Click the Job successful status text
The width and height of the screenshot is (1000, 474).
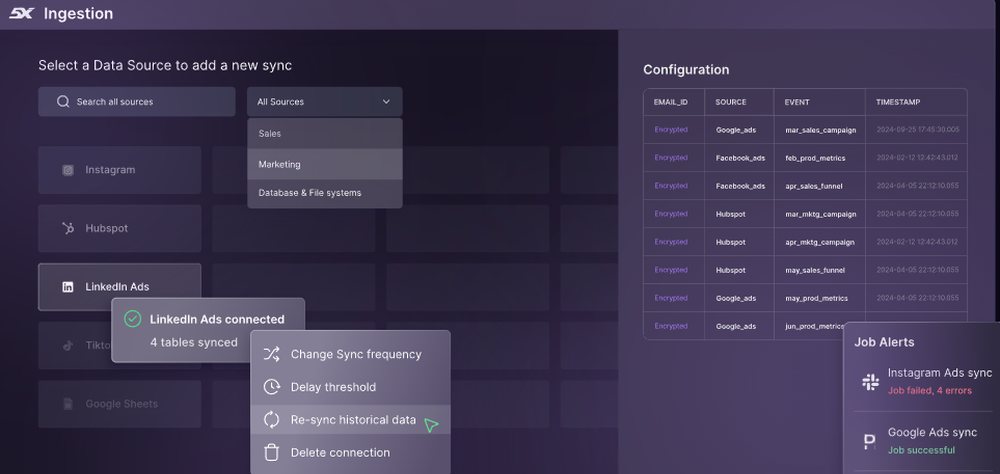tap(921, 450)
